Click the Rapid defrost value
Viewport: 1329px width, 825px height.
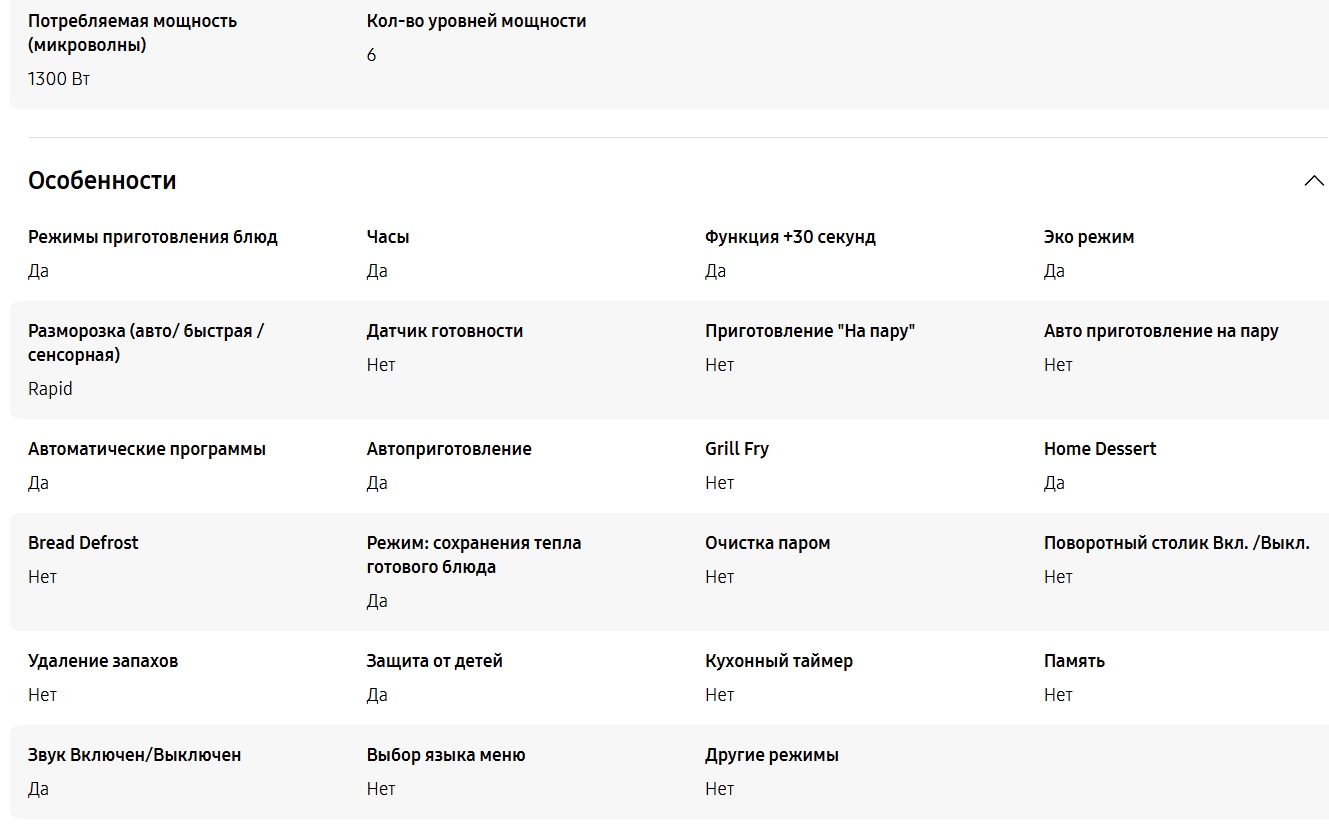[x=50, y=389]
